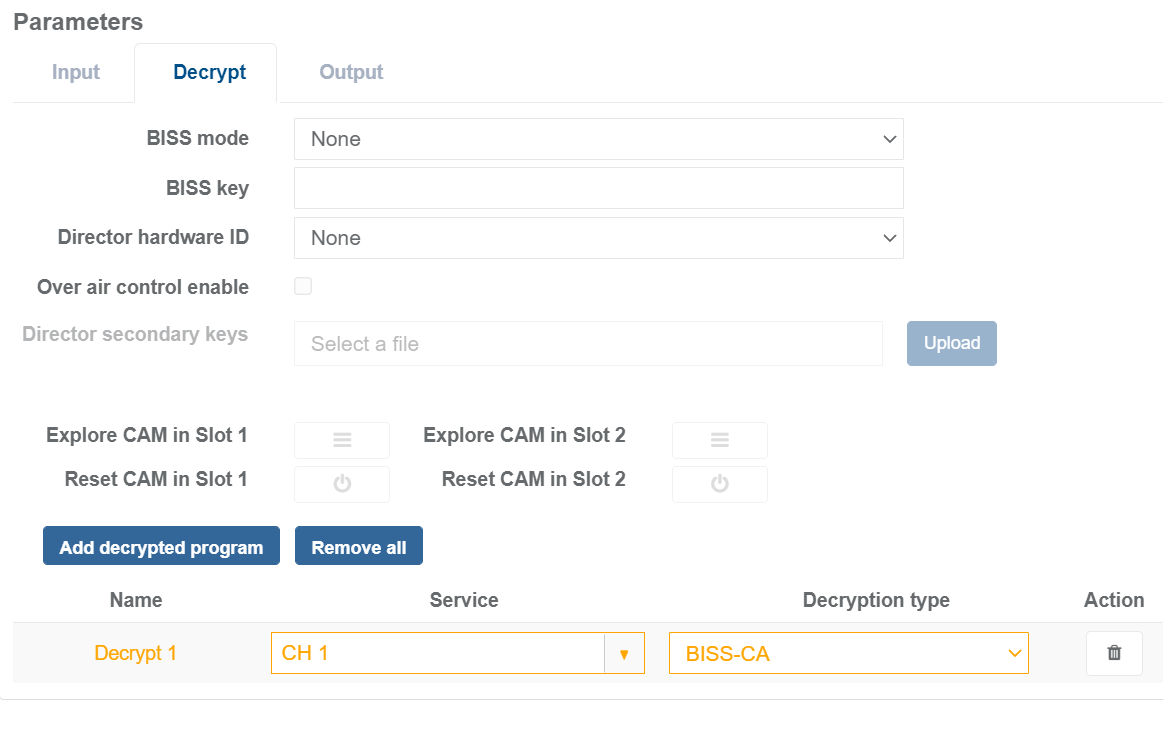
Task: Switch to the Output tab
Action: [x=351, y=73]
